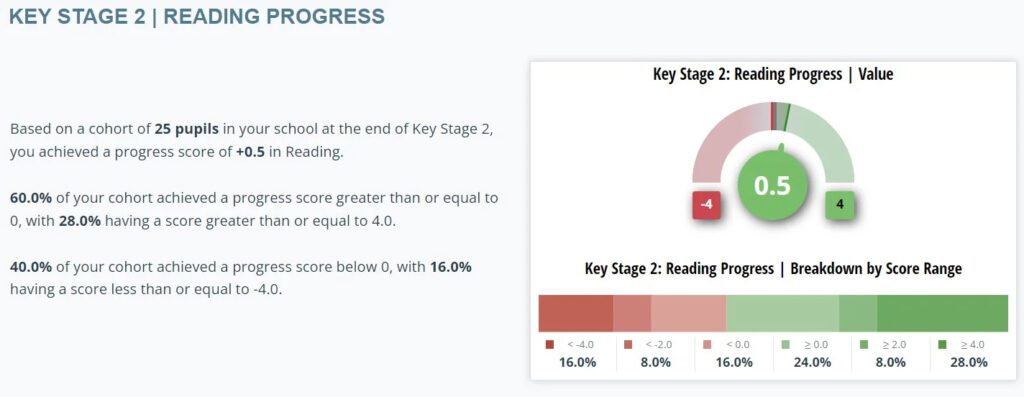Select the light green ≥ 0.0 legend swatch
This screenshot has width=1024, height=397.
tap(785, 345)
